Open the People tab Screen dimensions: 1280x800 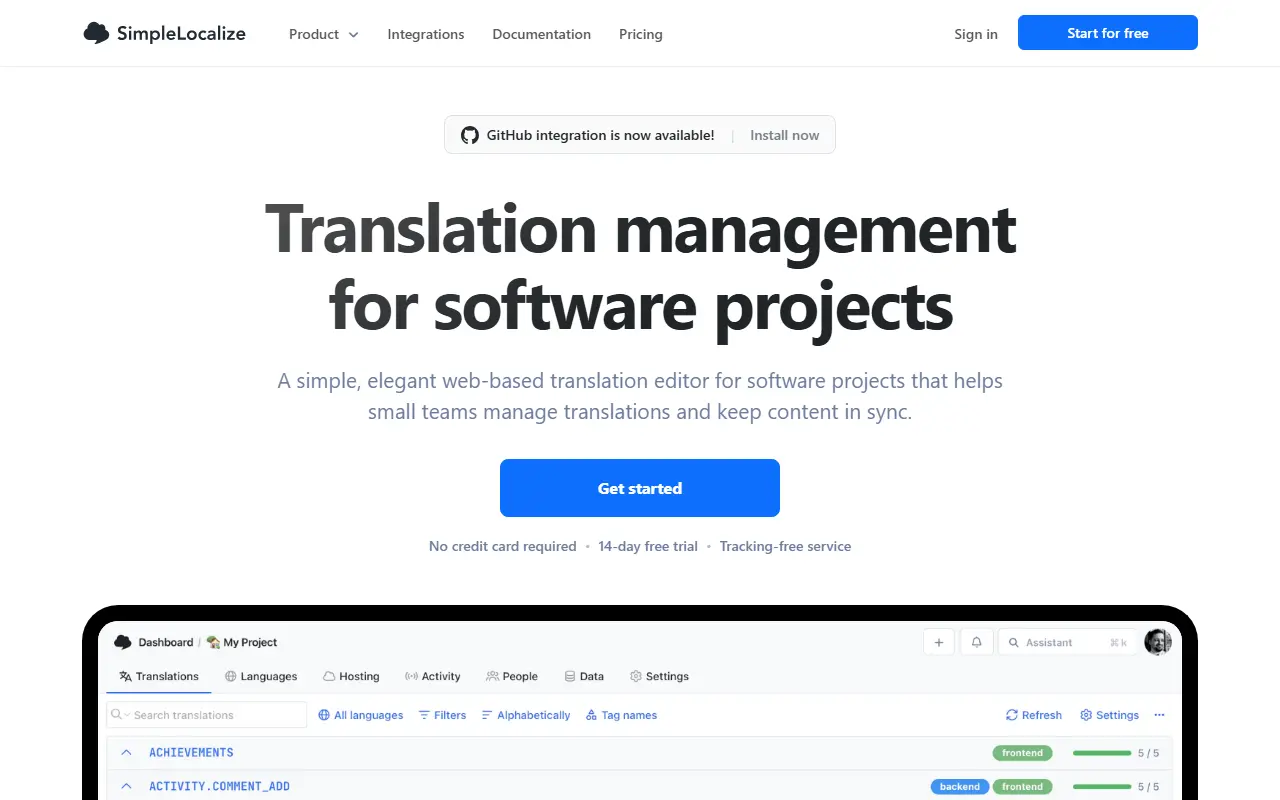point(512,676)
